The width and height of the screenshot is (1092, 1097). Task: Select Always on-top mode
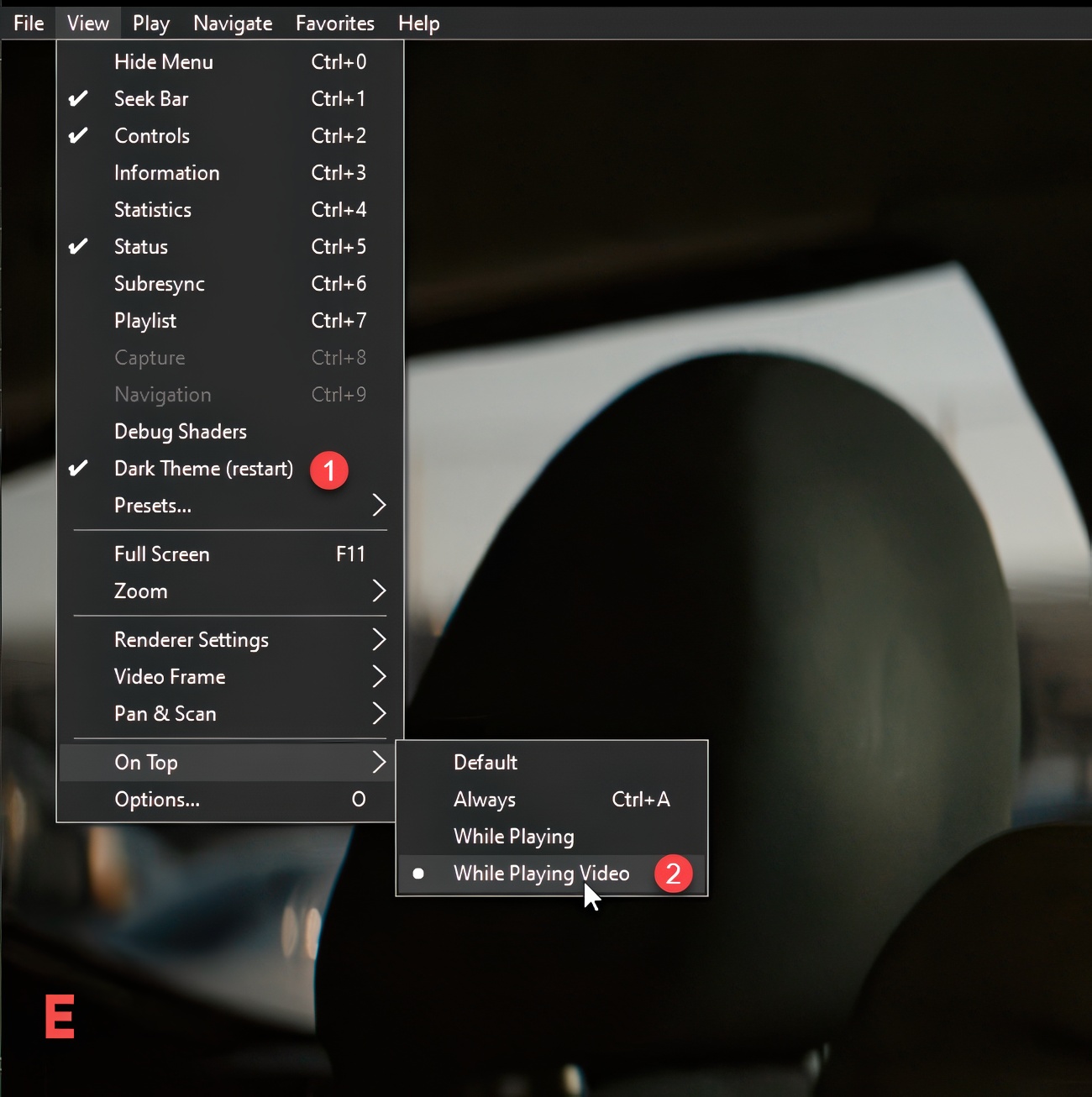point(552,800)
